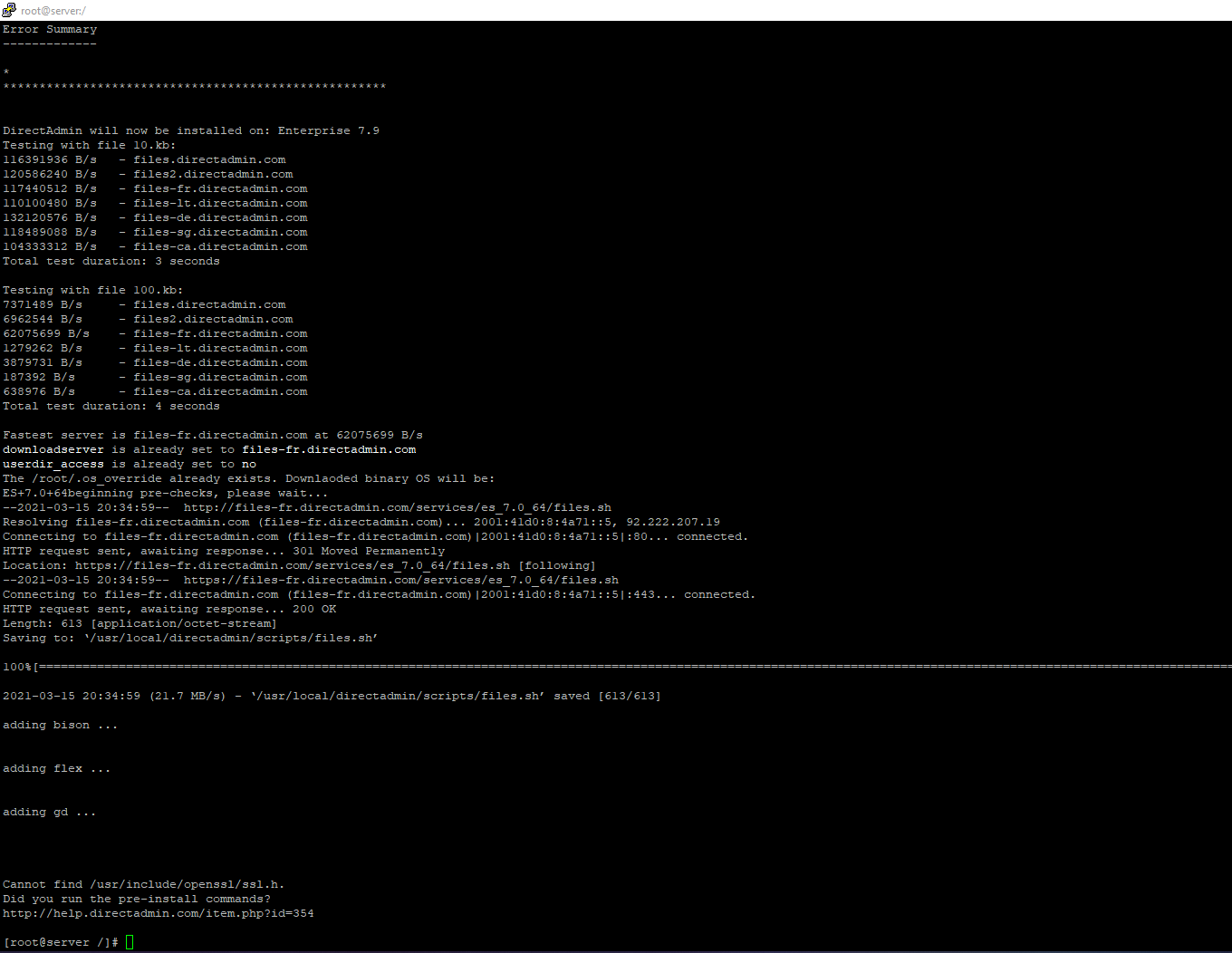The image size is (1232, 953).
Task: Click the green cursor at the shell prompt
Action: (130, 942)
